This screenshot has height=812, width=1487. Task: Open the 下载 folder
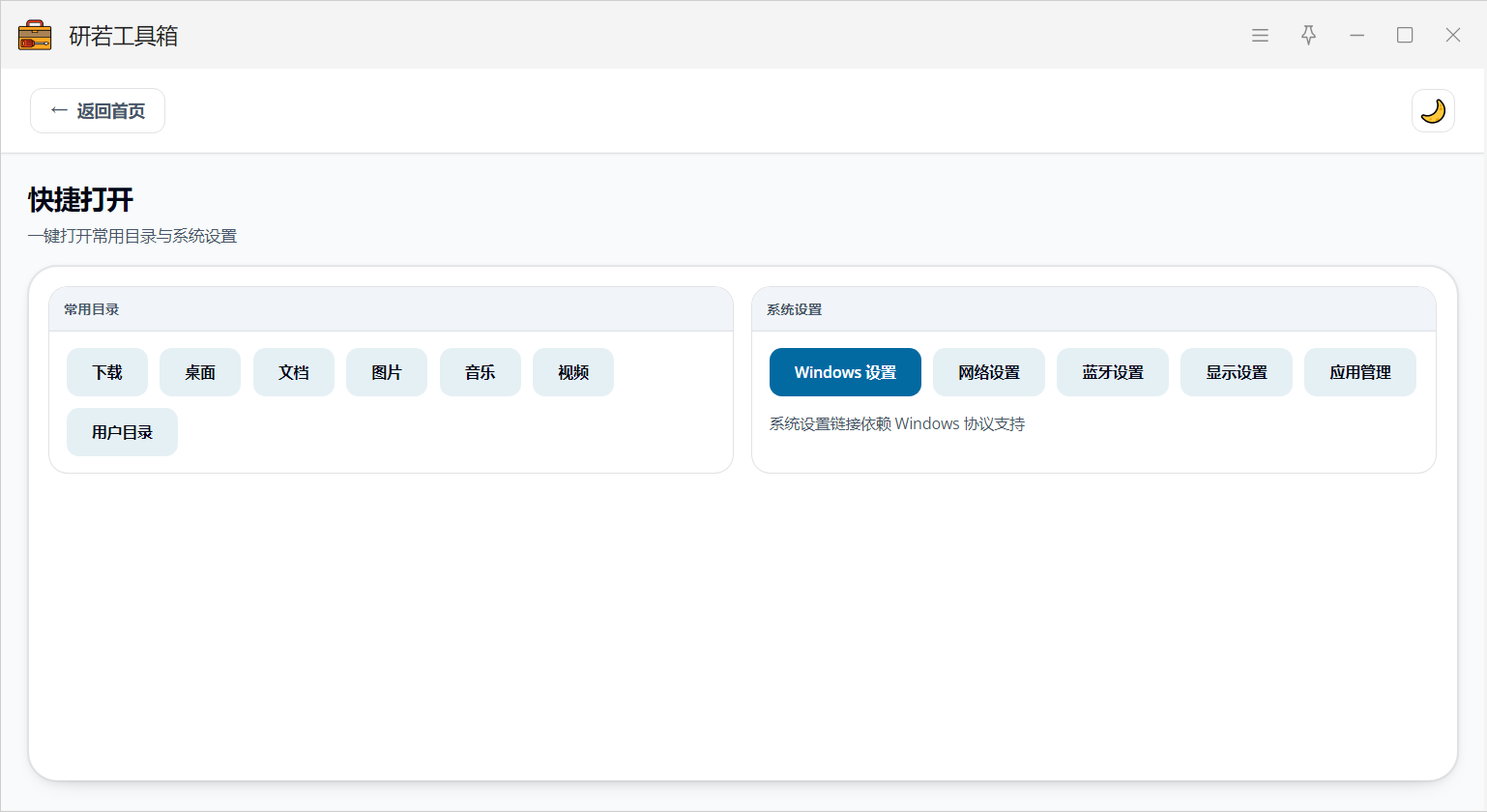(107, 372)
